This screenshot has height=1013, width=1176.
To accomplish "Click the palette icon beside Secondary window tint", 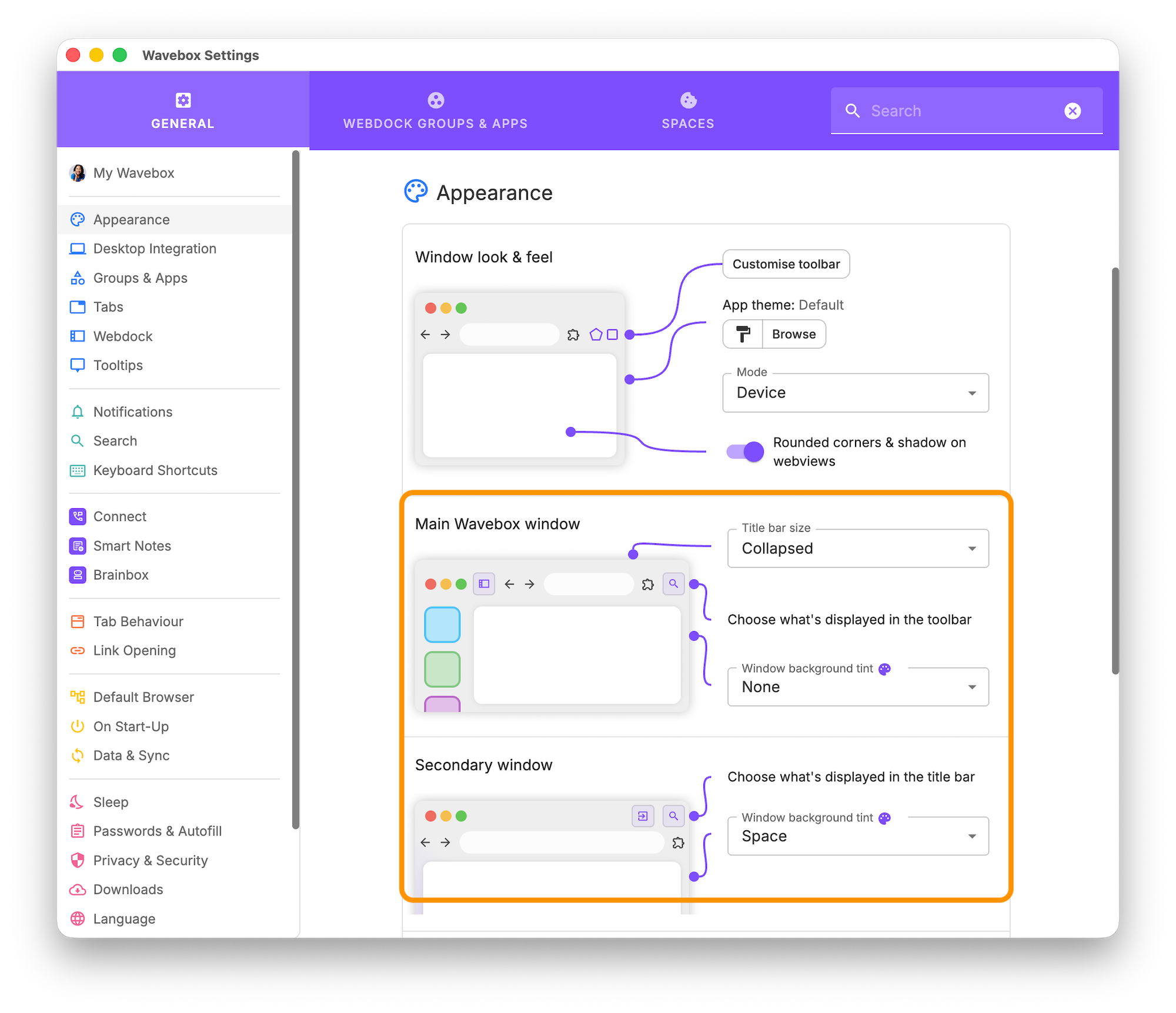I will [884, 818].
